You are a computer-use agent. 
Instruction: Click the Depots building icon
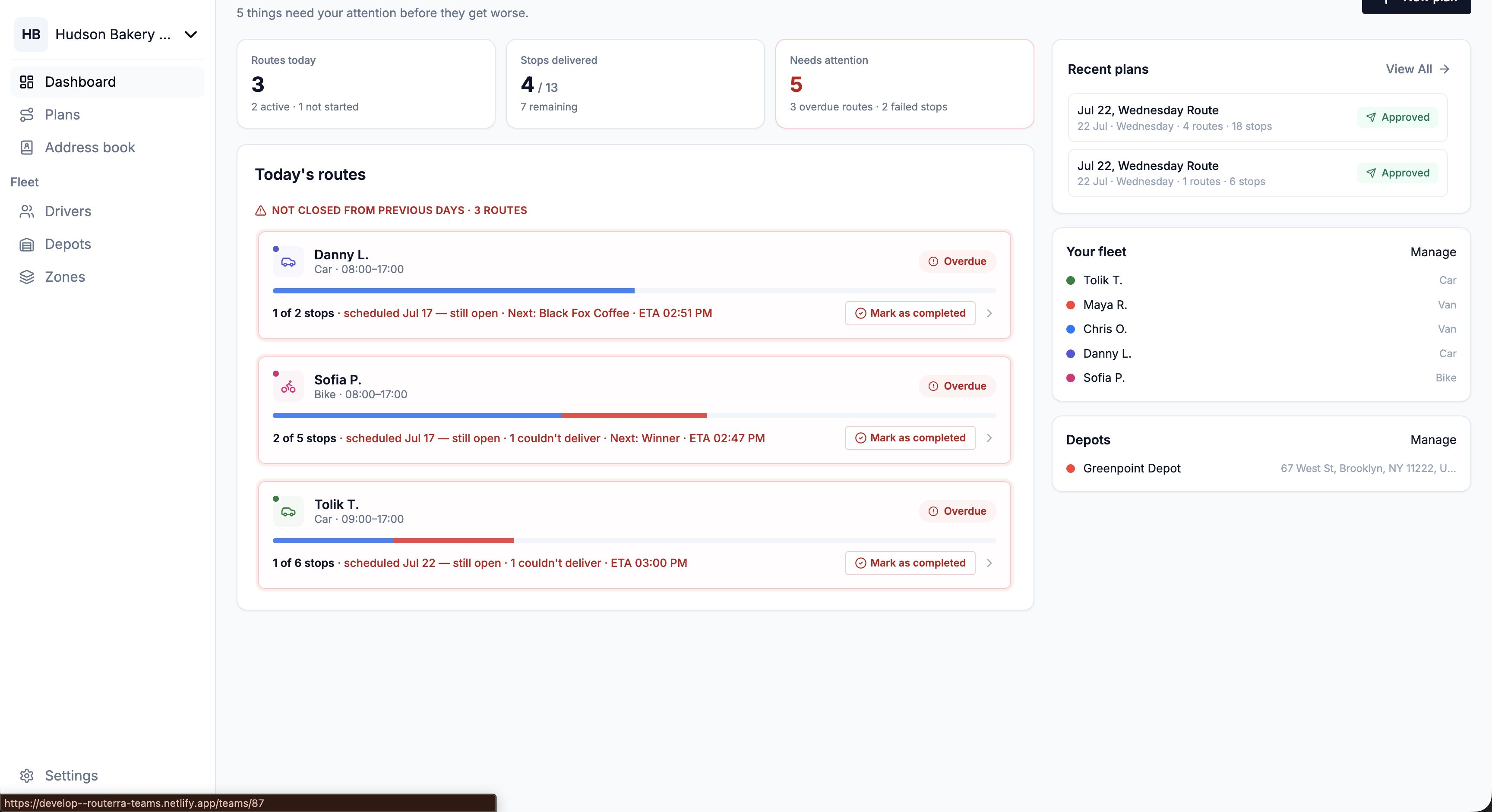click(x=27, y=244)
